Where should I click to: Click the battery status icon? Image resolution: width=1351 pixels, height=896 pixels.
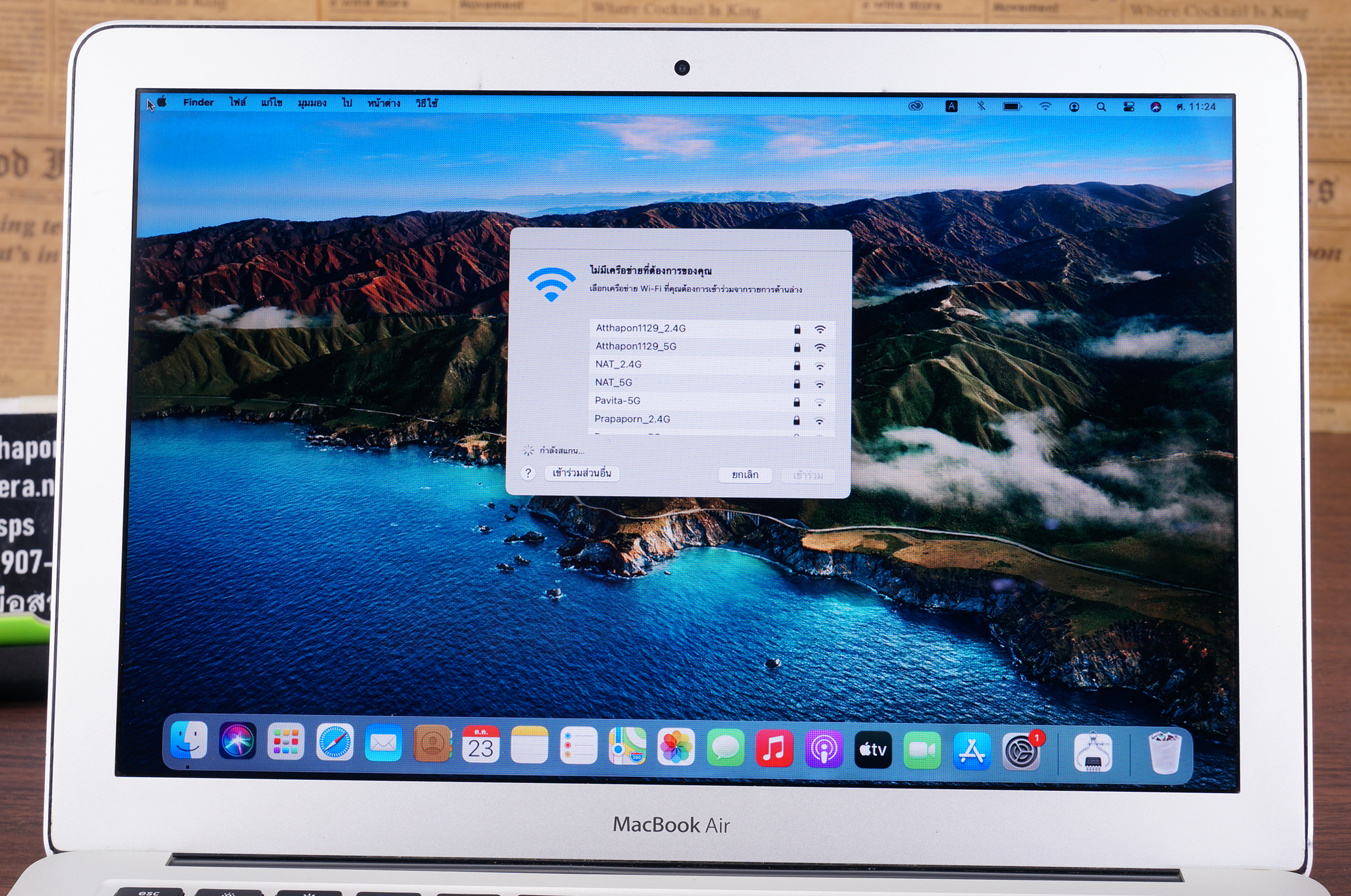click(1012, 106)
